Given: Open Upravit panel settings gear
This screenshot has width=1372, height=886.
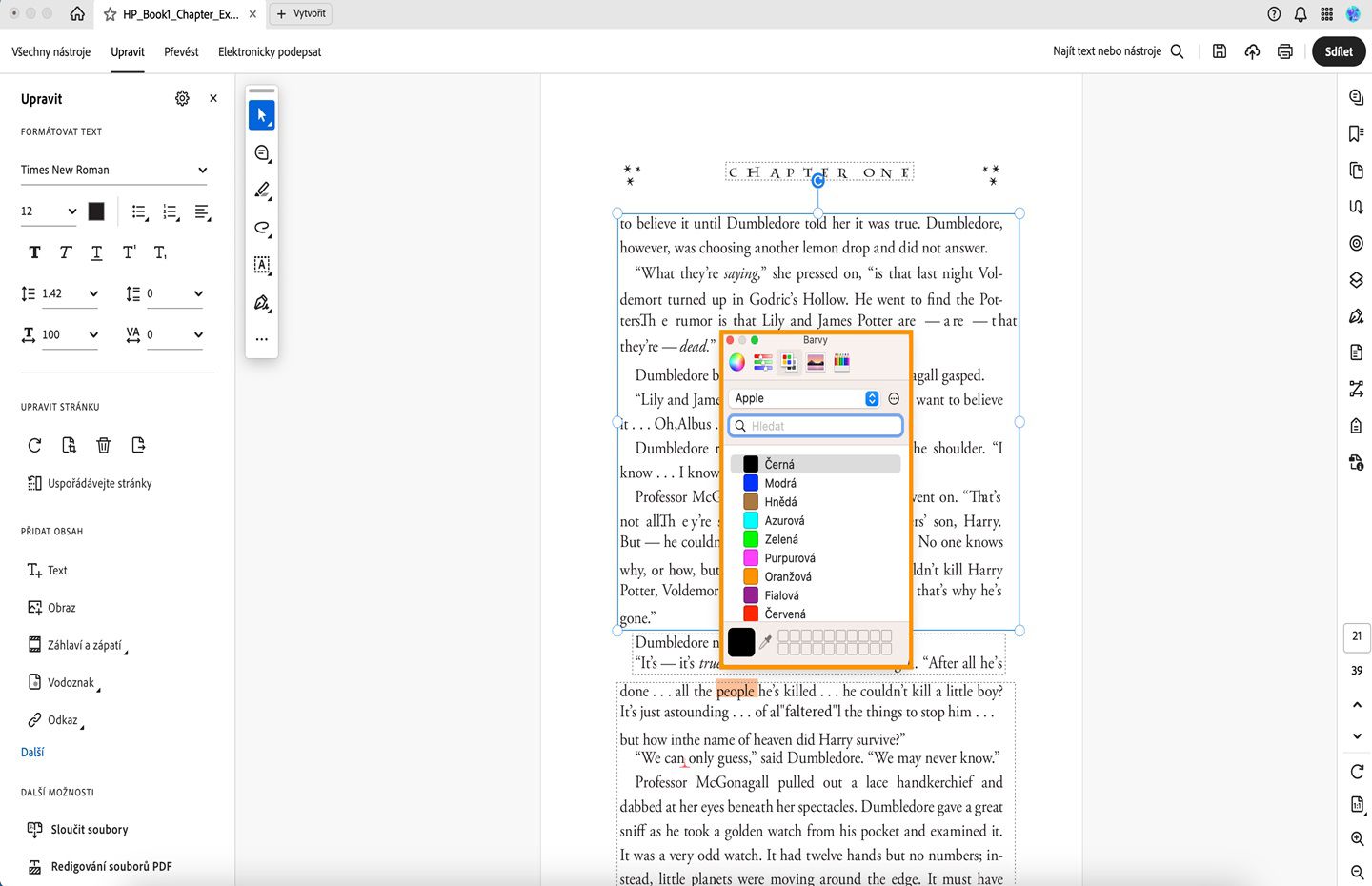Looking at the screenshot, I should coord(182,98).
